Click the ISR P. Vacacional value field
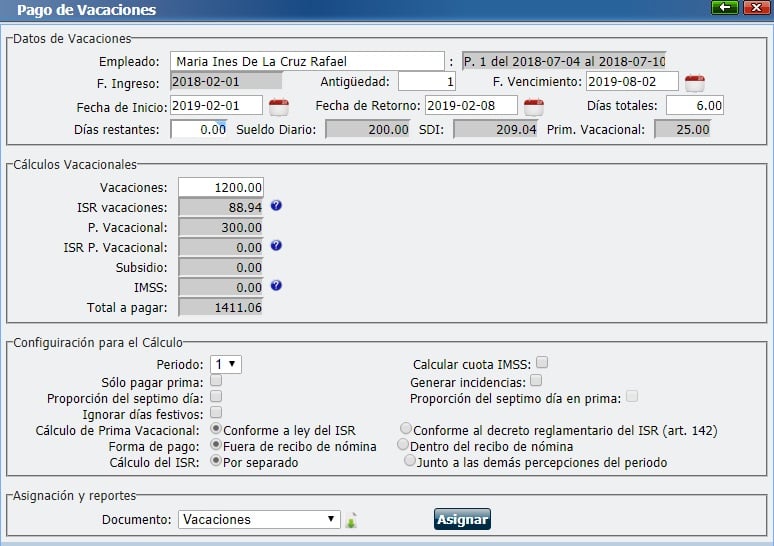 point(221,247)
